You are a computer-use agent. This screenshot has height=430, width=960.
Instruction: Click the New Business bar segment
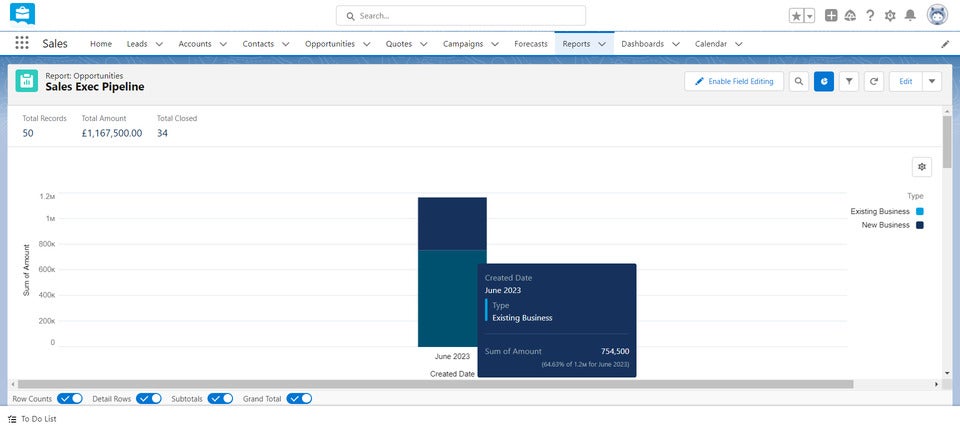452,223
